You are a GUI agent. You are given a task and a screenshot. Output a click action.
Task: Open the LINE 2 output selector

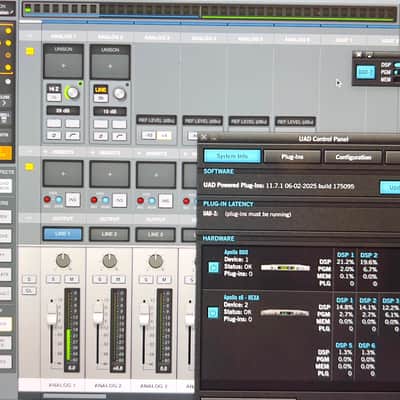tap(109, 234)
